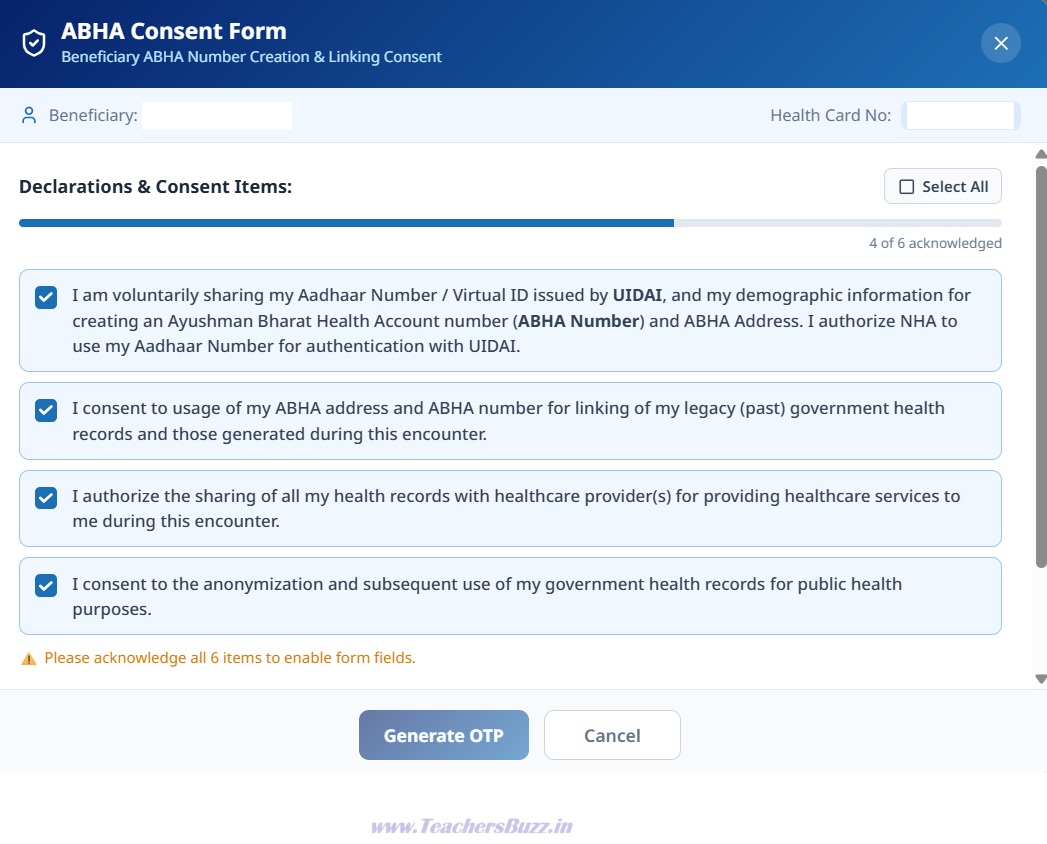Click the TeachersBuzz.in watermark link
1047x844 pixels.
click(471, 827)
